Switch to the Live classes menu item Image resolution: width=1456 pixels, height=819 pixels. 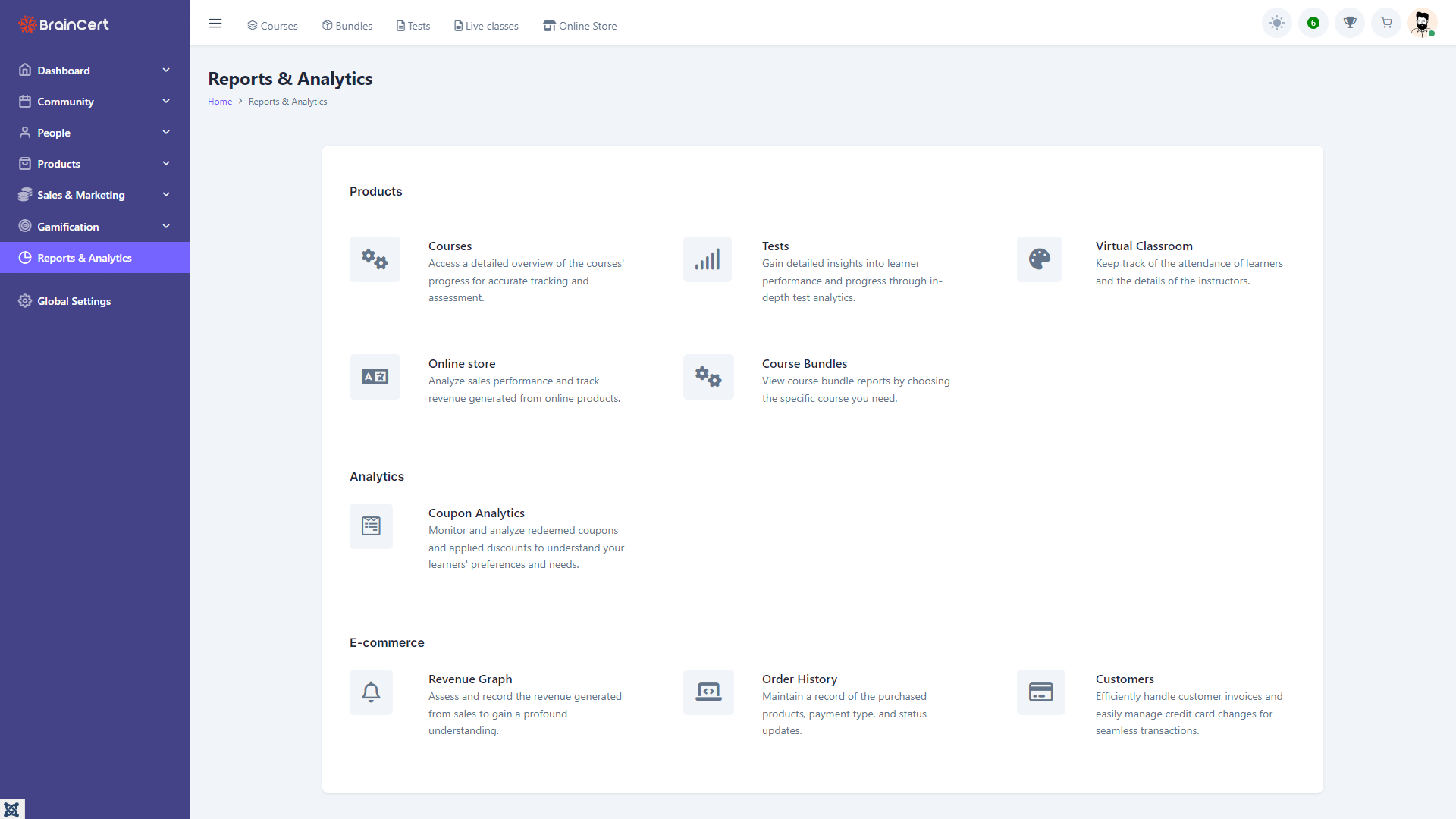[x=486, y=25]
